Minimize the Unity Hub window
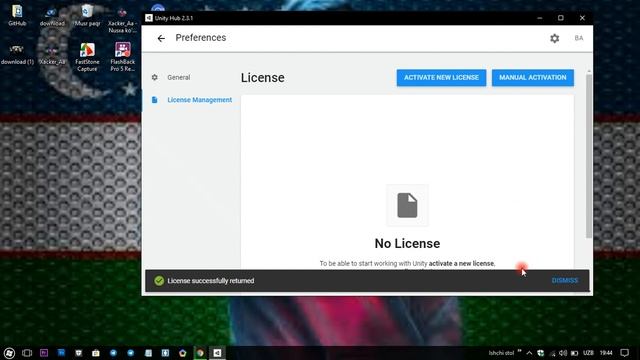The image size is (640, 360). click(x=540, y=18)
